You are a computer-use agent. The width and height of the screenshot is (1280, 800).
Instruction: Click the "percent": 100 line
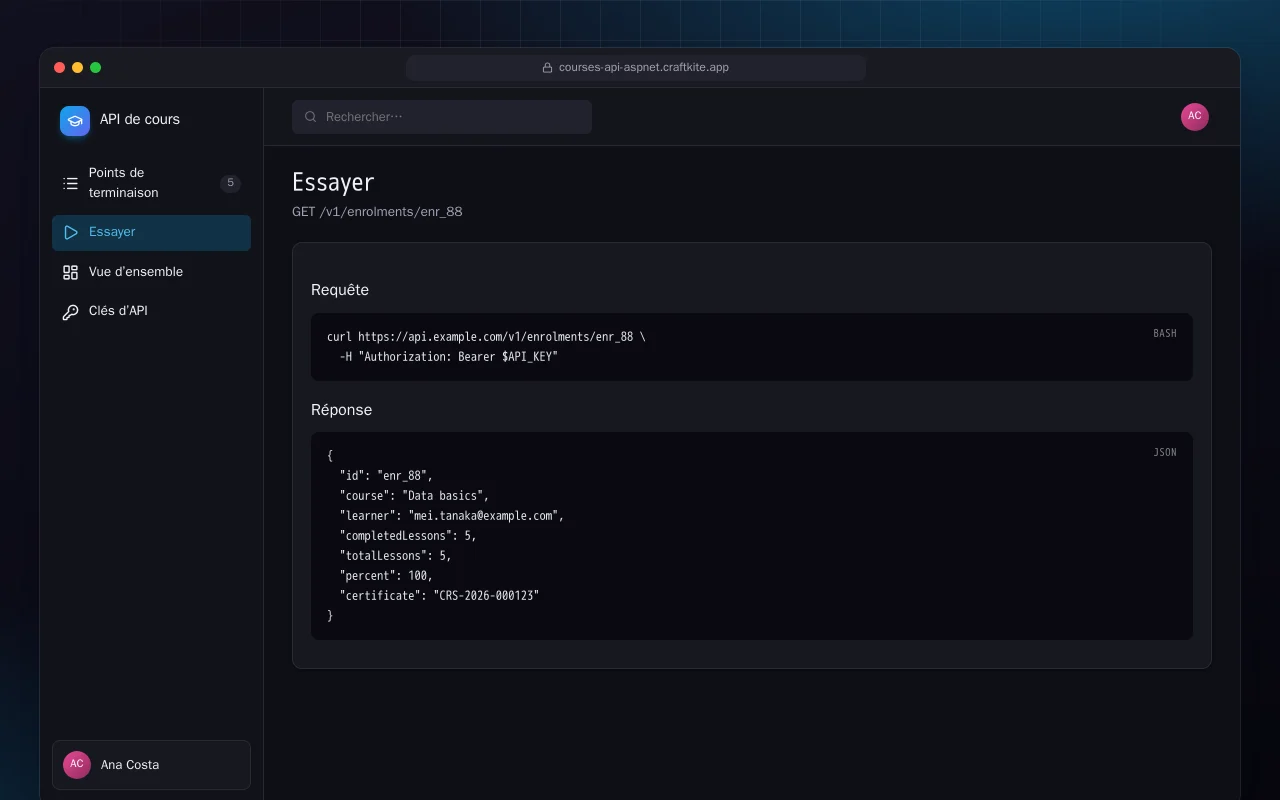pyautogui.click(x=386, y=576)
